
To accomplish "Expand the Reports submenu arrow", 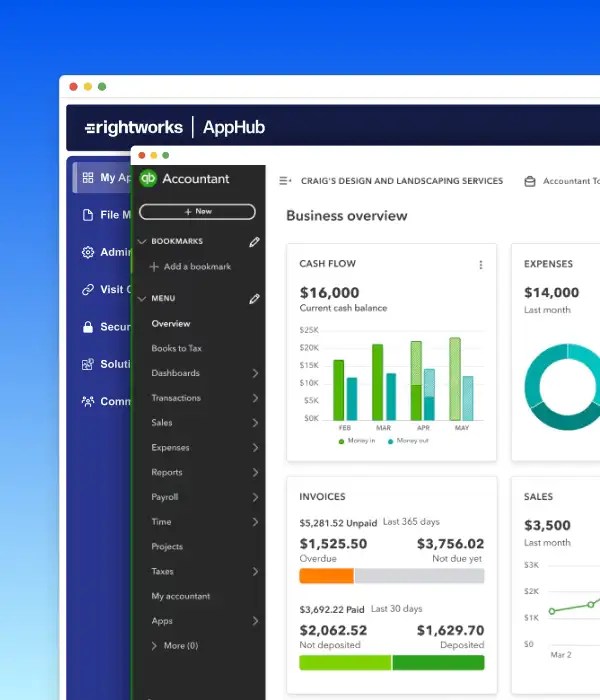I will (x=255, y=472).
